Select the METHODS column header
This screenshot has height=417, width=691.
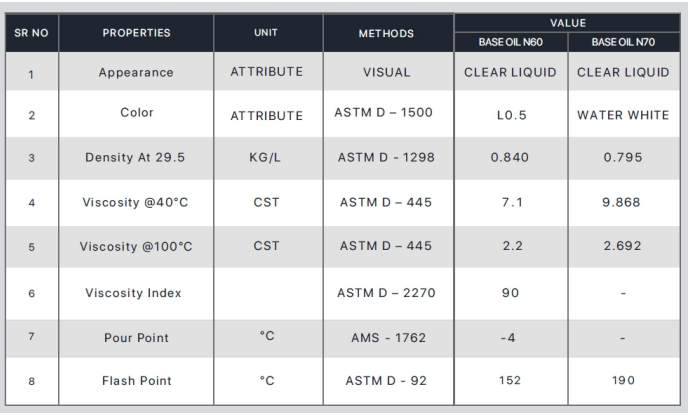(387, 33)
